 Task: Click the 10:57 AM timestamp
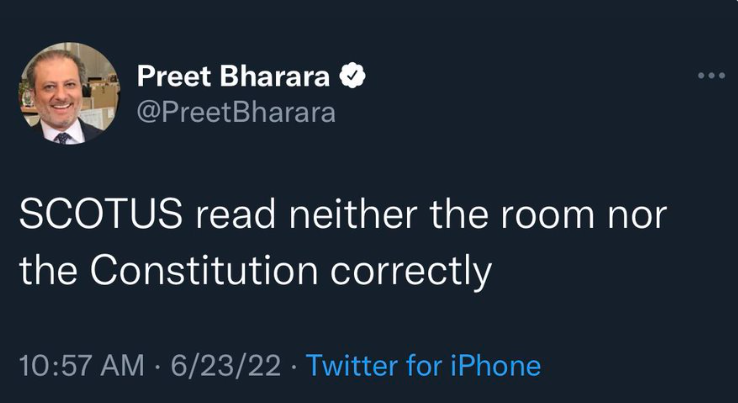point(81,365)
